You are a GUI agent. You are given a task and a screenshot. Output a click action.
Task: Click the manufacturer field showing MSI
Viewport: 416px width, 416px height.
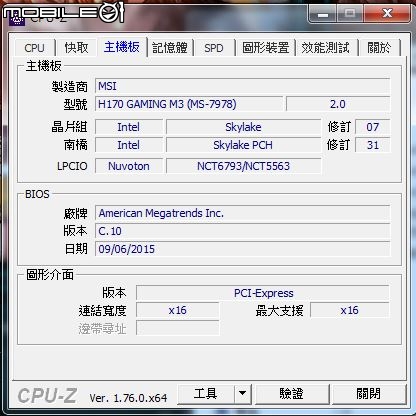point(242,86)
